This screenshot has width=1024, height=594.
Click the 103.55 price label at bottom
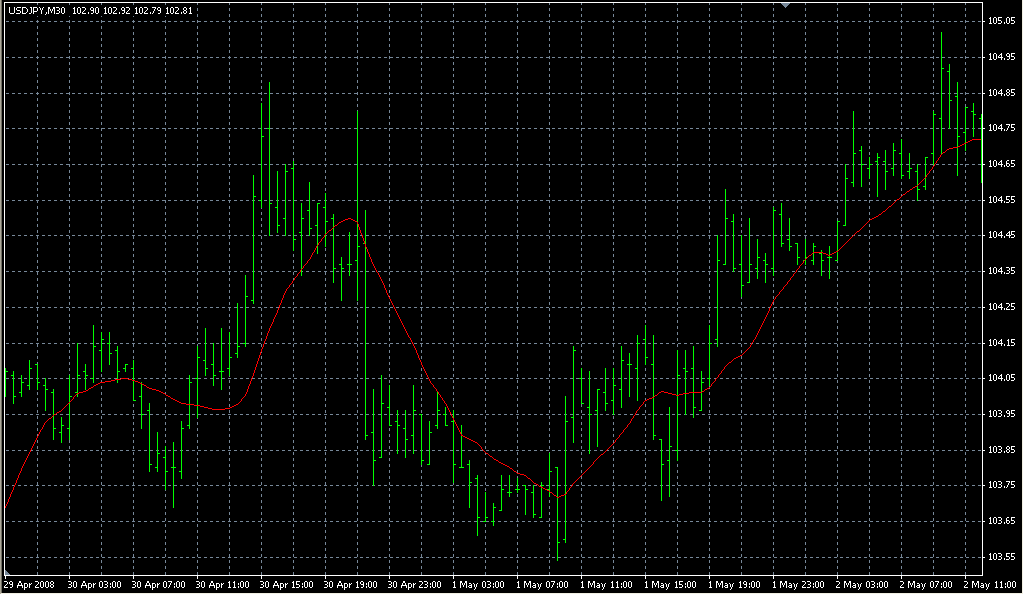[x=1002, y=556]
